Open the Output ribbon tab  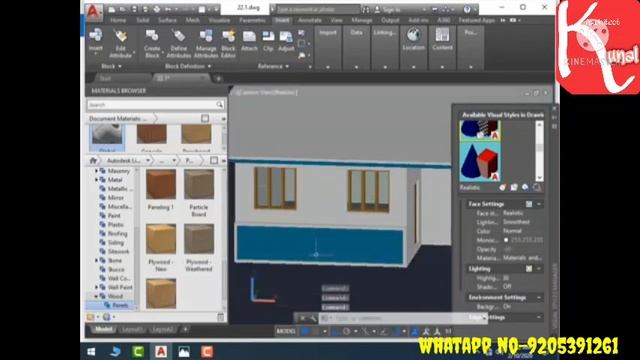coord(390,20)
